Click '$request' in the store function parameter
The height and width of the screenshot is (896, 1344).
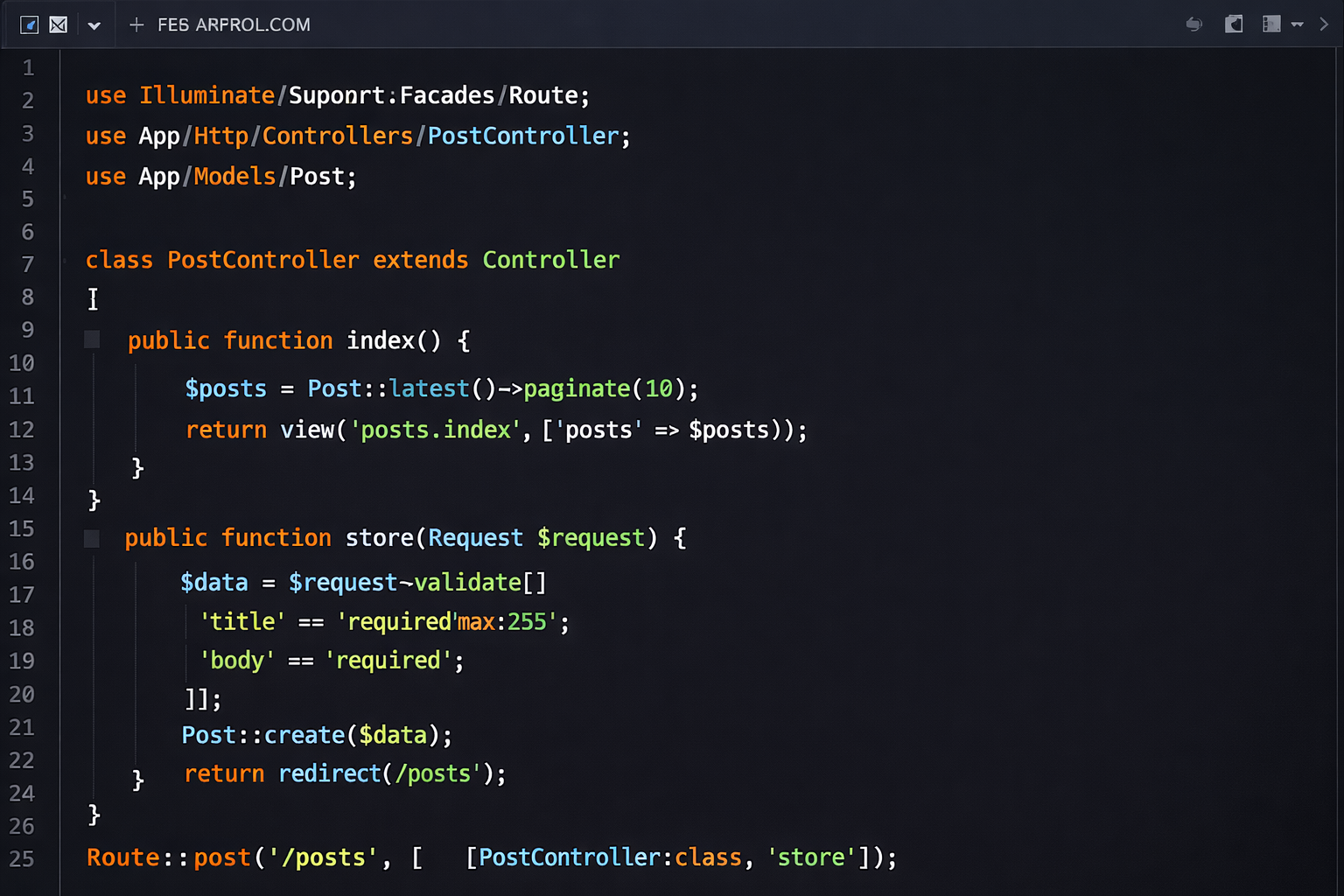tap(591, 537)
